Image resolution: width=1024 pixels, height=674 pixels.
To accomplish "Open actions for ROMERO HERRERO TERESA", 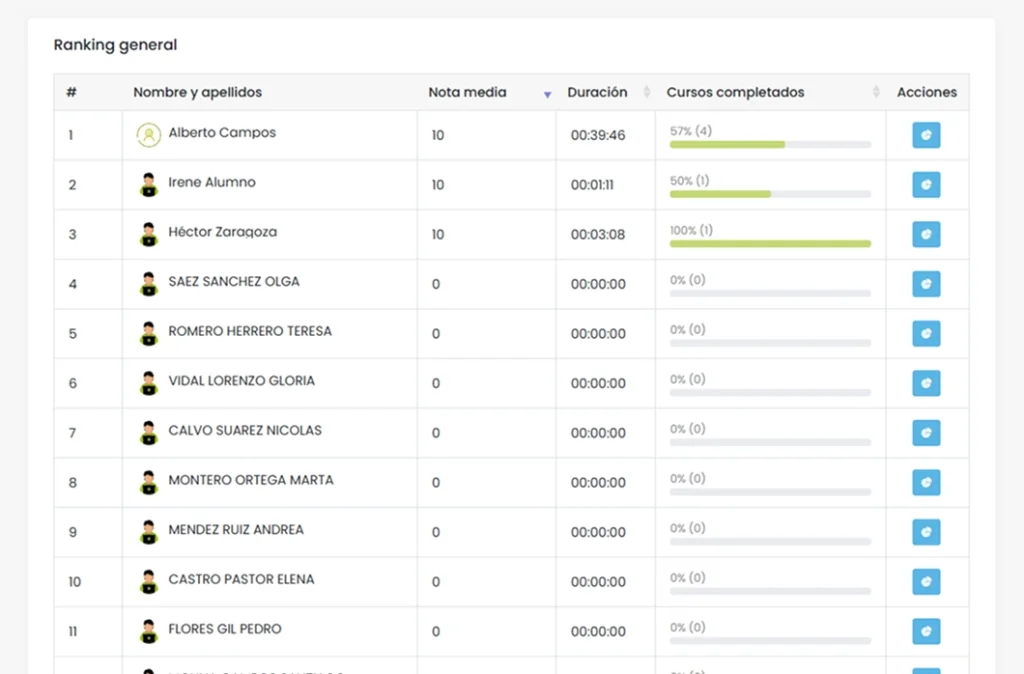I will pyautogui.click(x=926, y=334).
